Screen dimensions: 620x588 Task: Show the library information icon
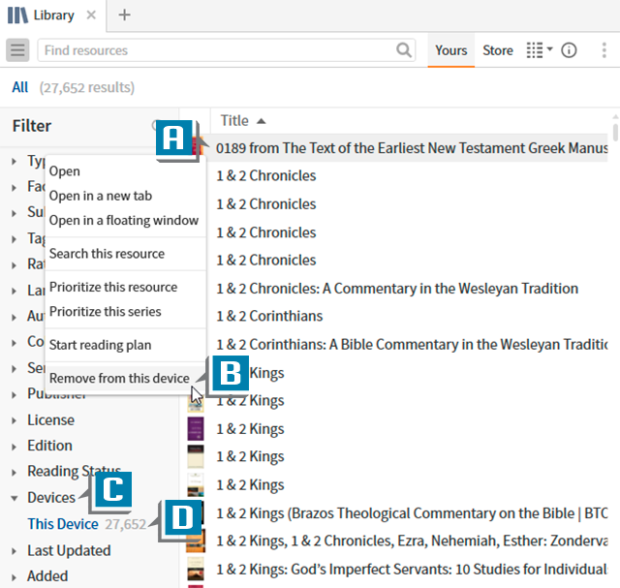569,50
